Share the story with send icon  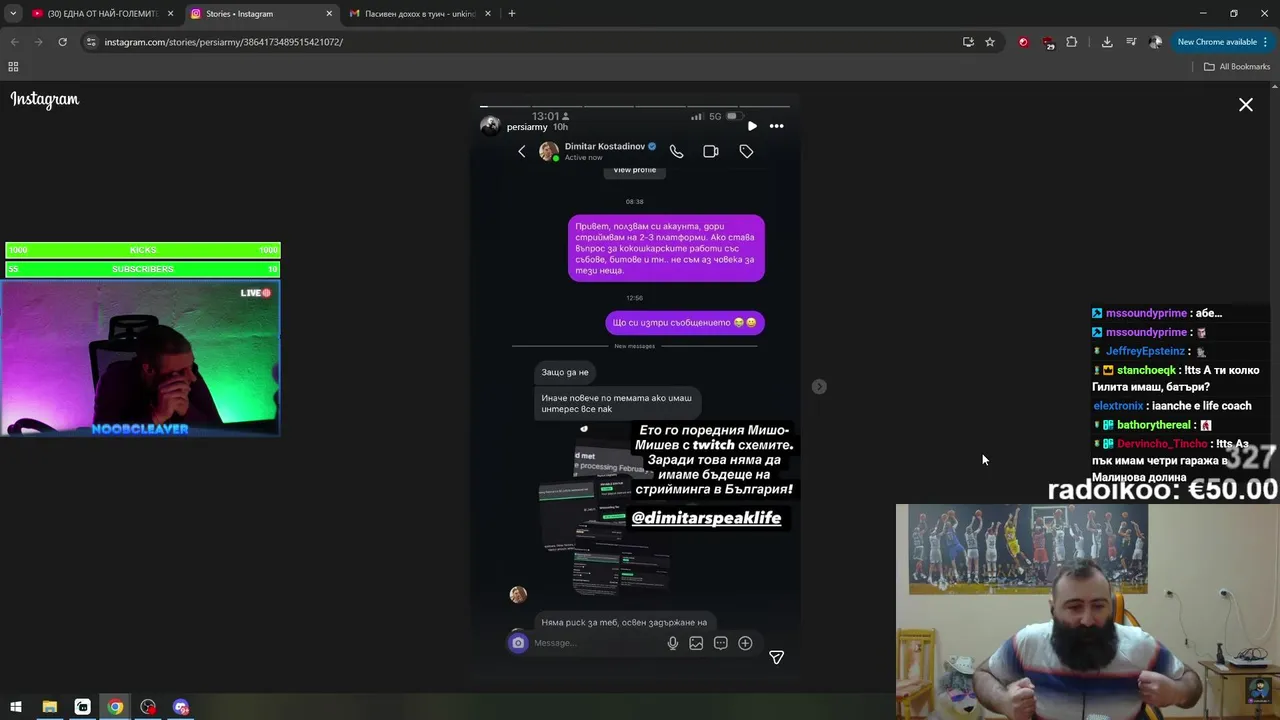(776, 657)
